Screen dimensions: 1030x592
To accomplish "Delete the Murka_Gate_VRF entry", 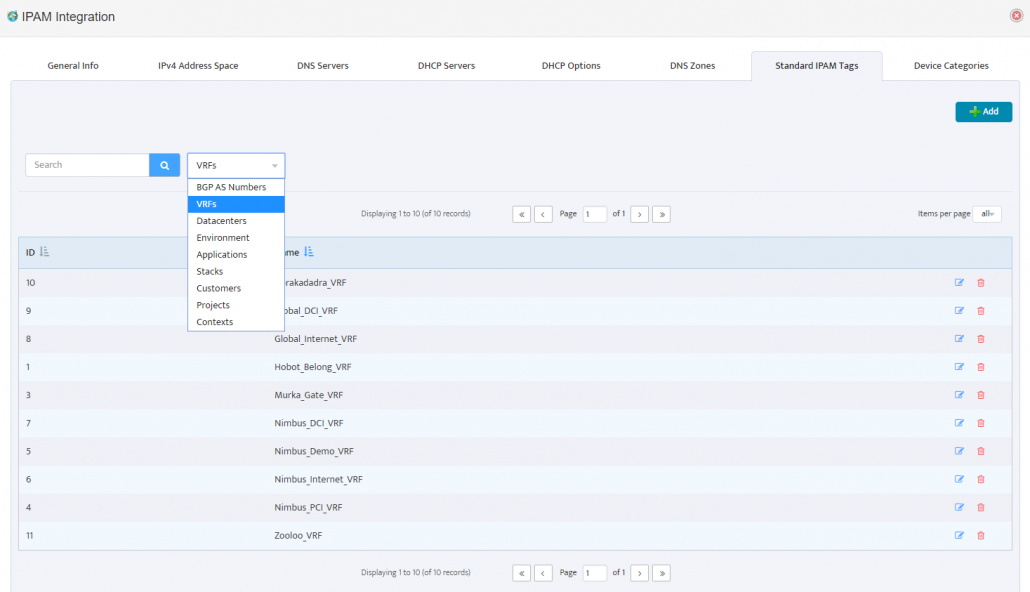I will pos(980,395).
